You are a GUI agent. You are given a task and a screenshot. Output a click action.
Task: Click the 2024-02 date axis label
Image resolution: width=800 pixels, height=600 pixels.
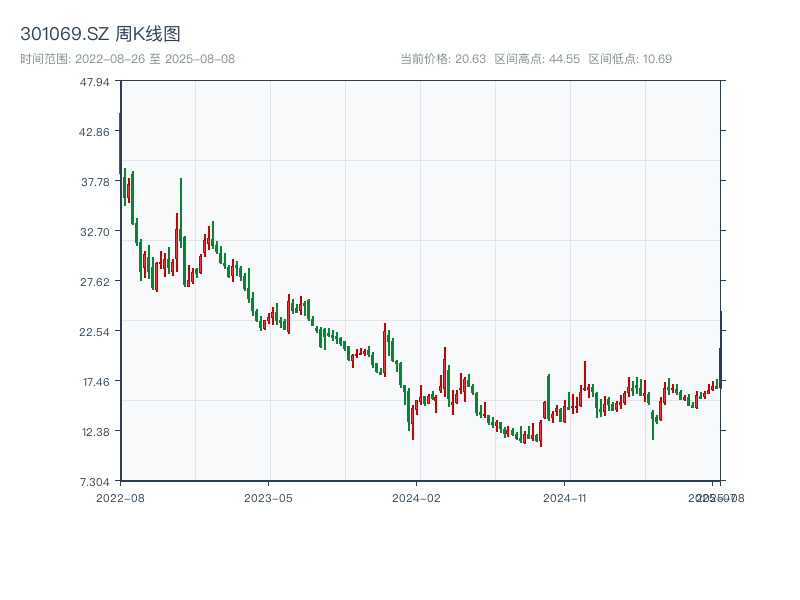(417, 497)
